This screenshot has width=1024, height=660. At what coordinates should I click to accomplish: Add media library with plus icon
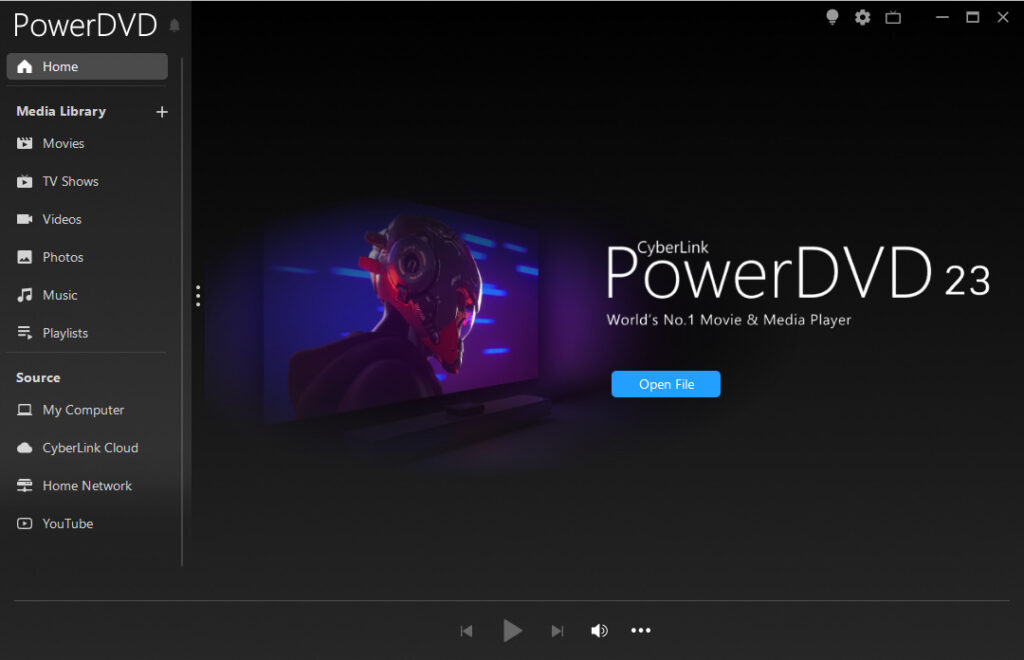(162, 112)
